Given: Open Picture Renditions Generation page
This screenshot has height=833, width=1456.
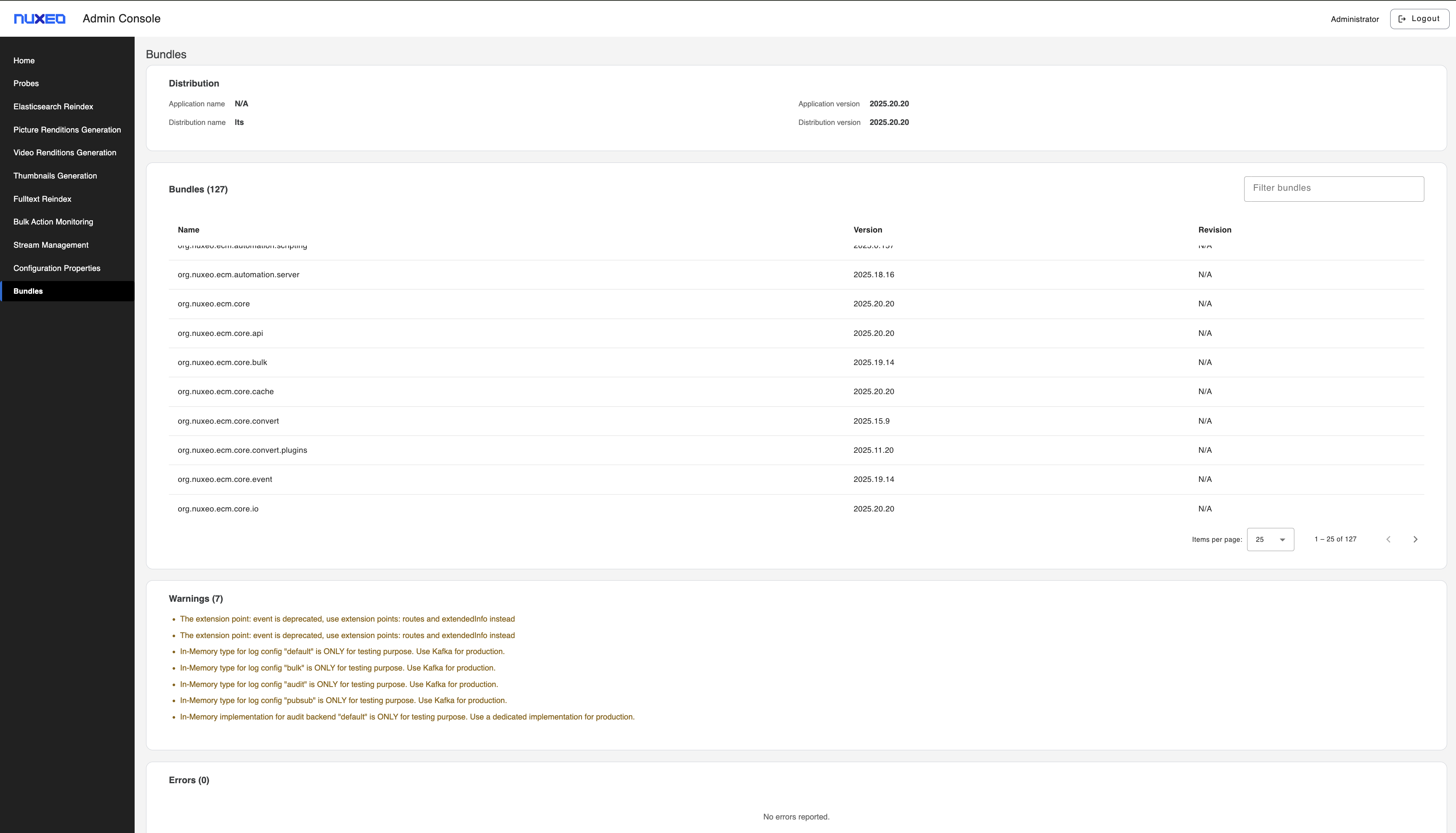Looking at the screenshot, I should [x=68, y=130].
